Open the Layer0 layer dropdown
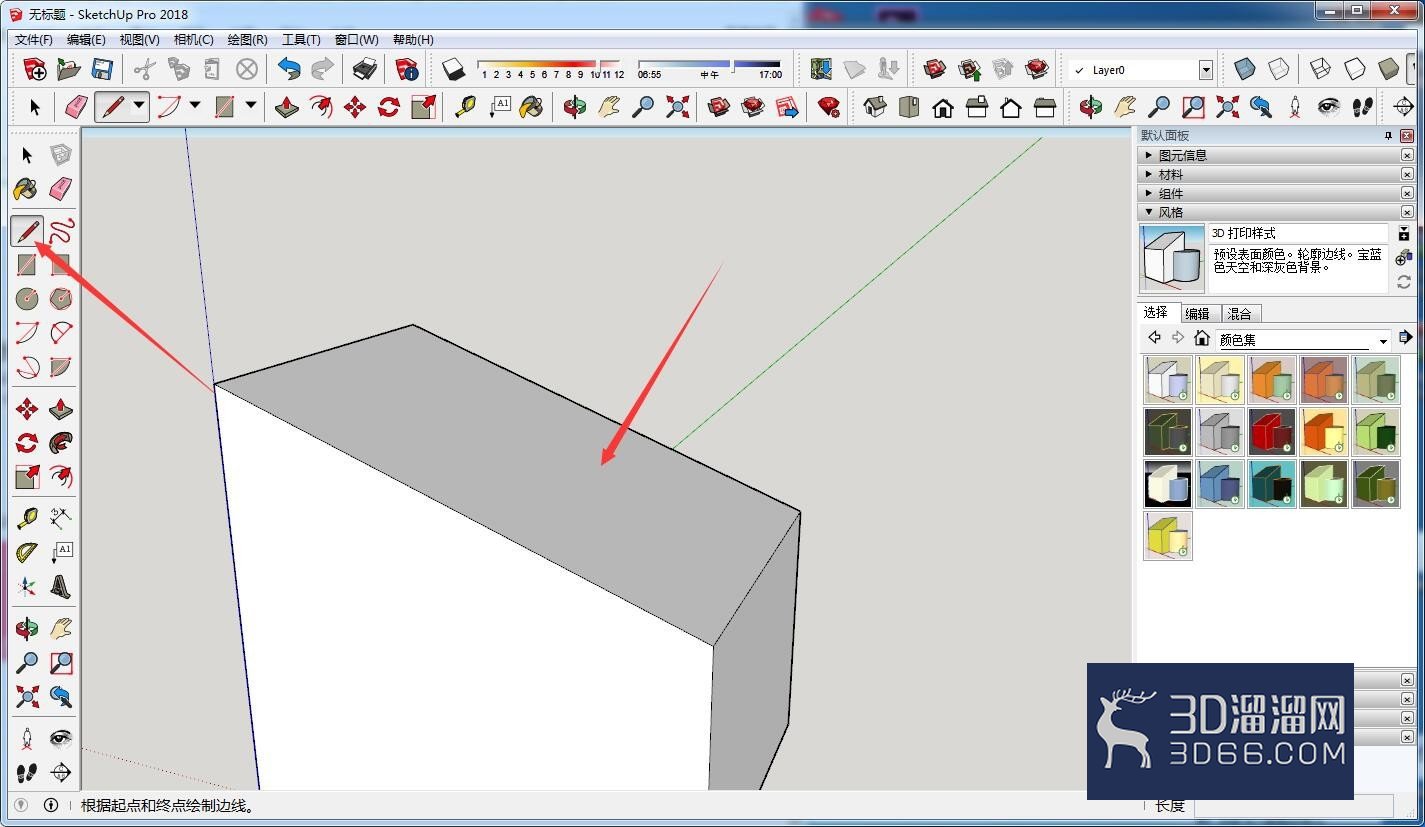Screen dimensions: 1425x827 pyautogui.click(x=1205, y=70)
